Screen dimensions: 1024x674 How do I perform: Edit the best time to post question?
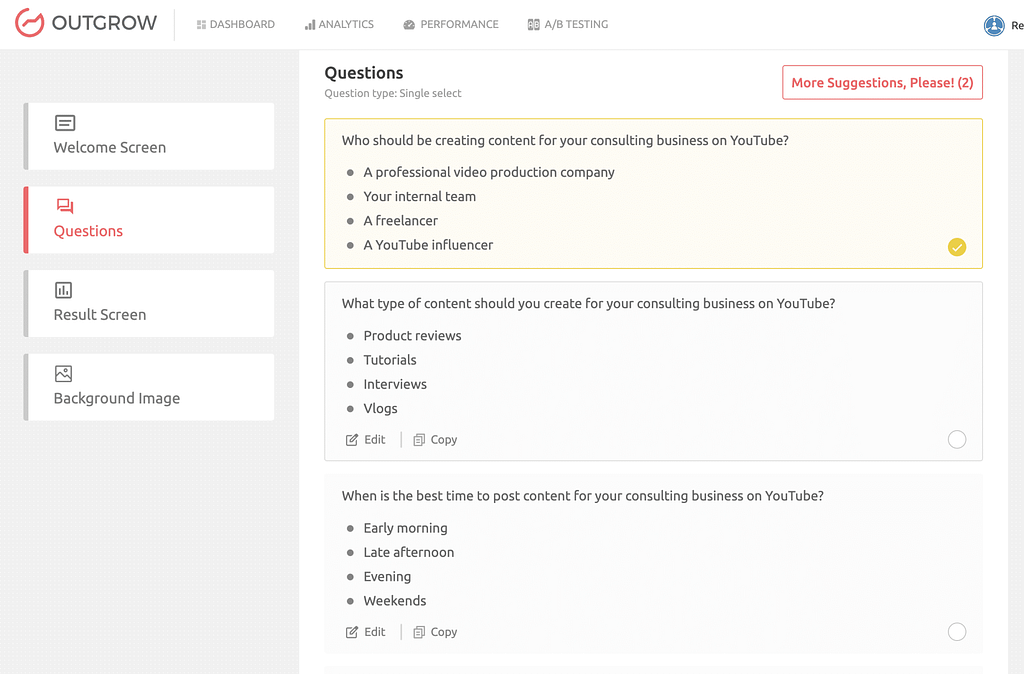coord(366,632)
